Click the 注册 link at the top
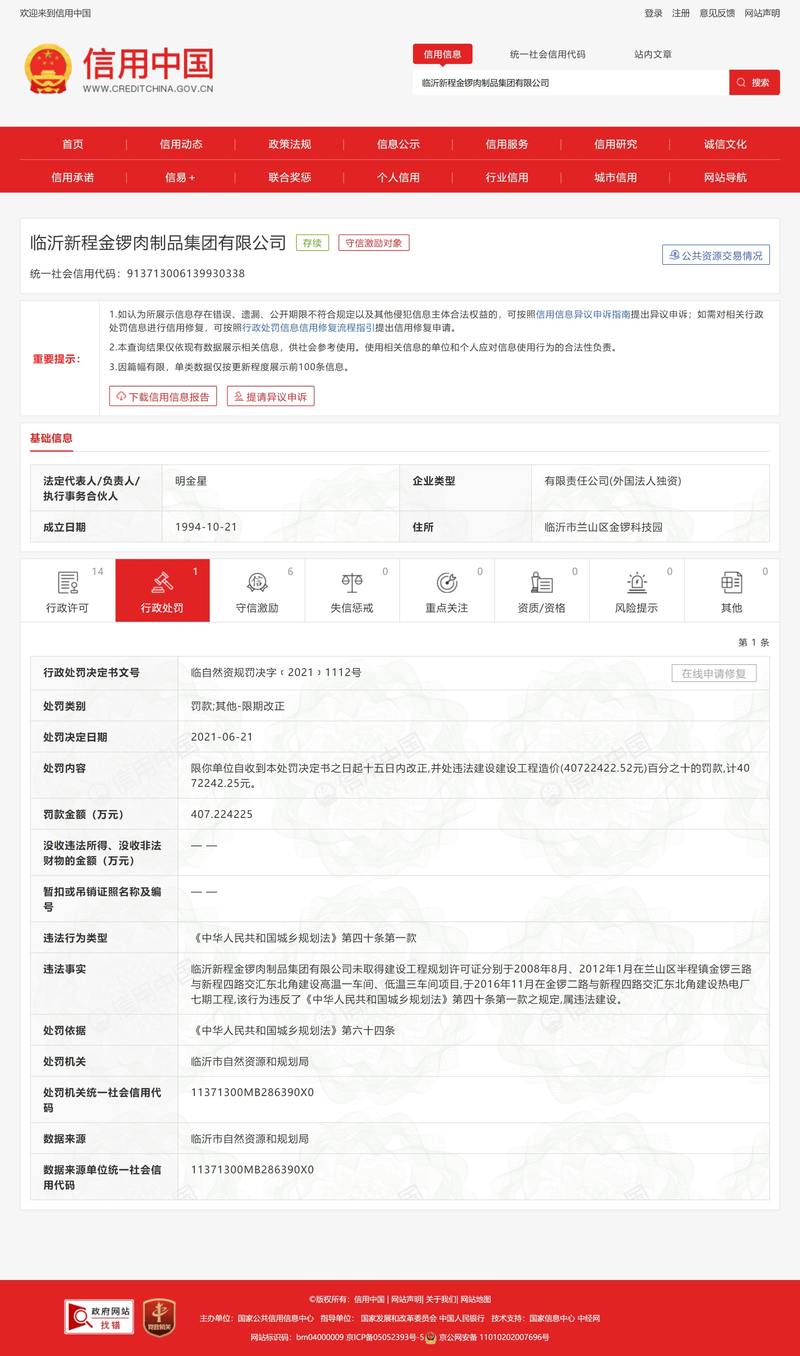This screenshot has height=1356, width=800. click(681, 13)
